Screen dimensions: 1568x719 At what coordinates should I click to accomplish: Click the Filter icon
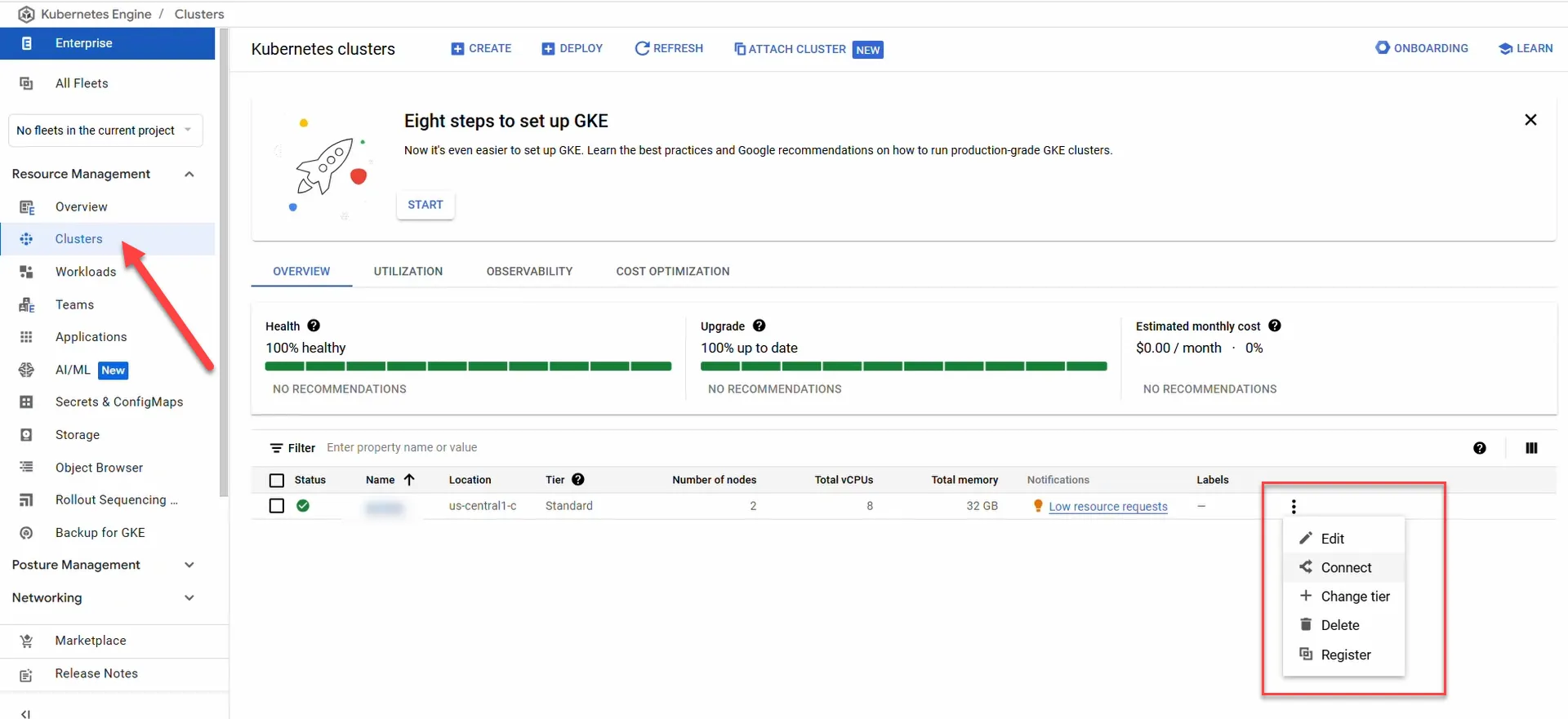(x=277, y=448)
